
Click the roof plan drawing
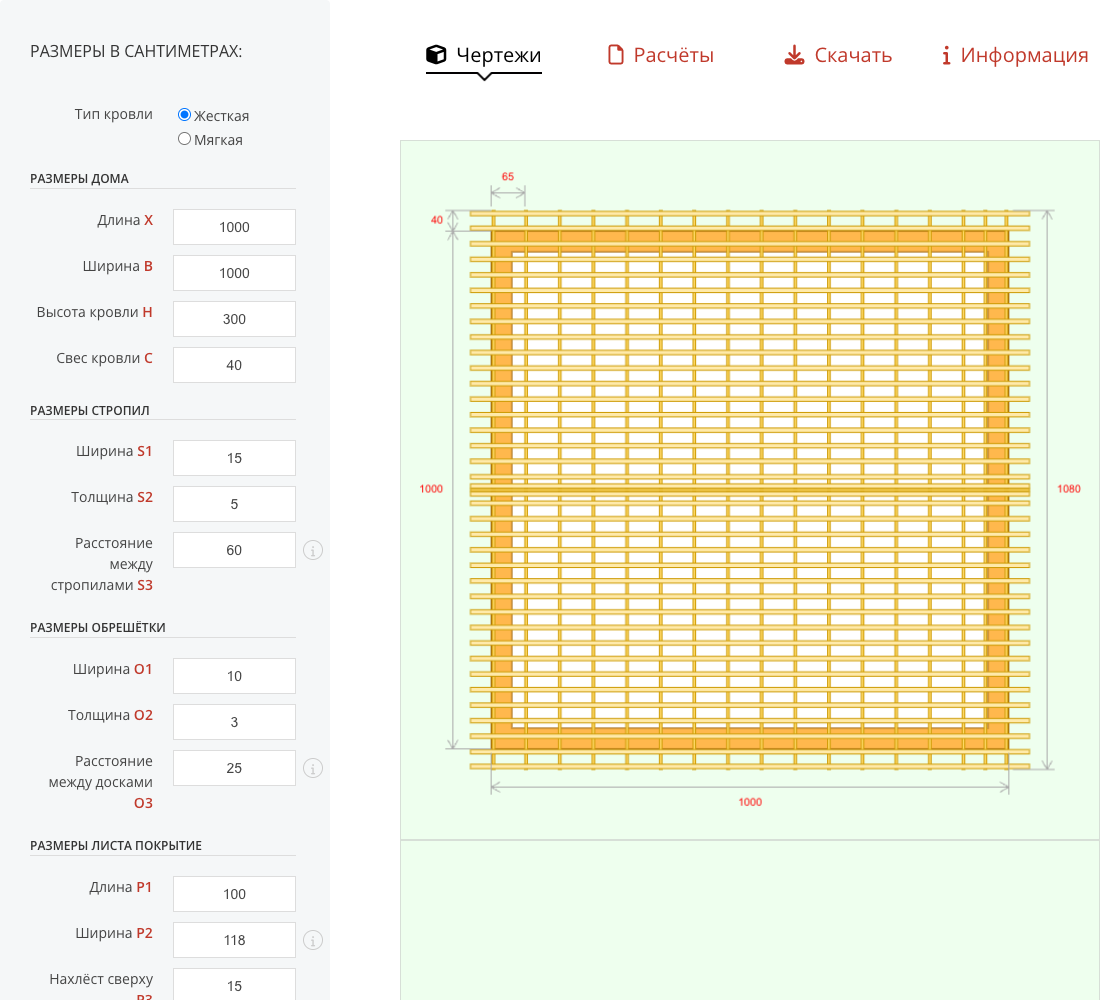coord(750,489)
